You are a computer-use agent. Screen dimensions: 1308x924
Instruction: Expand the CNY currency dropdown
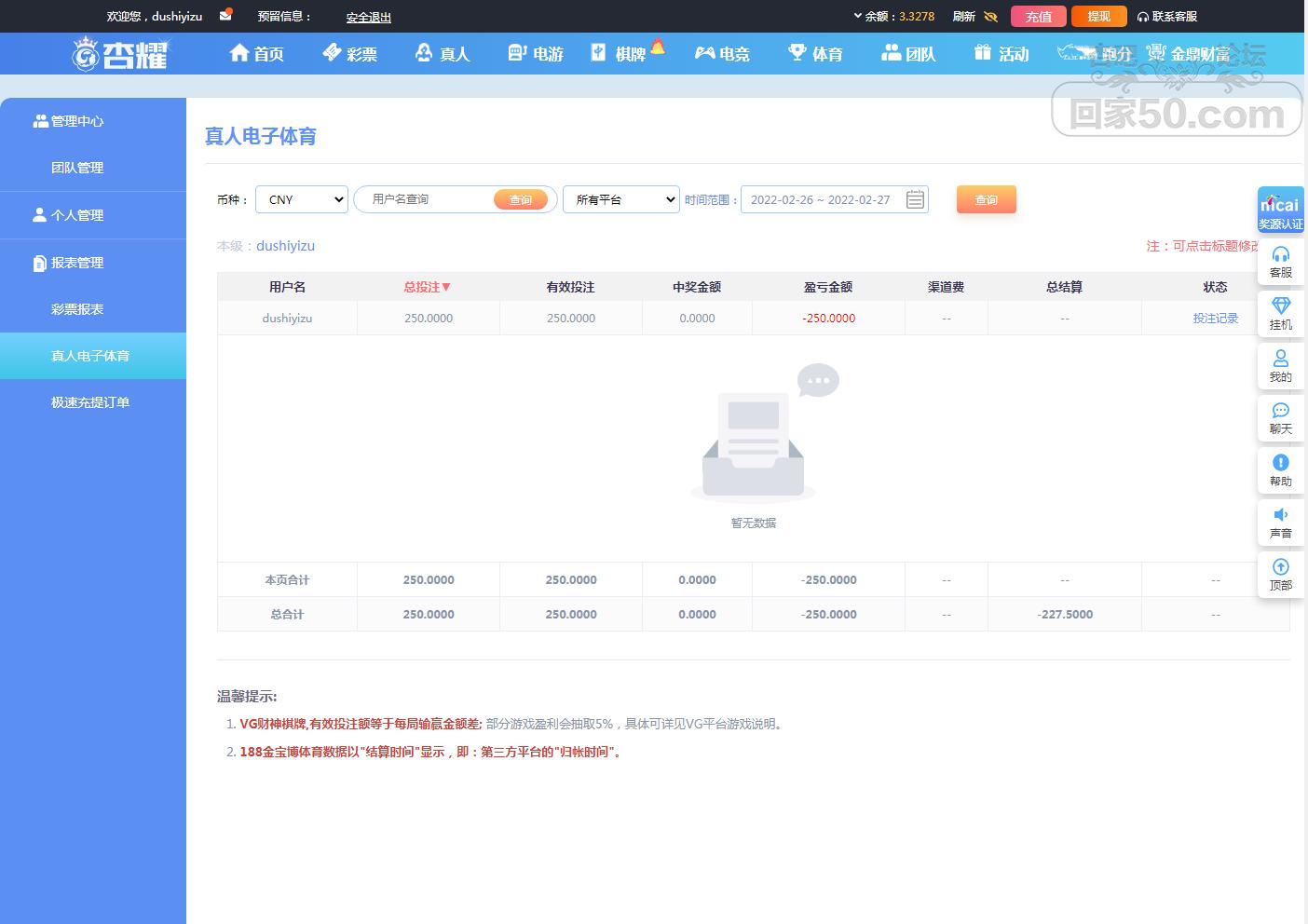click(302, 199)
